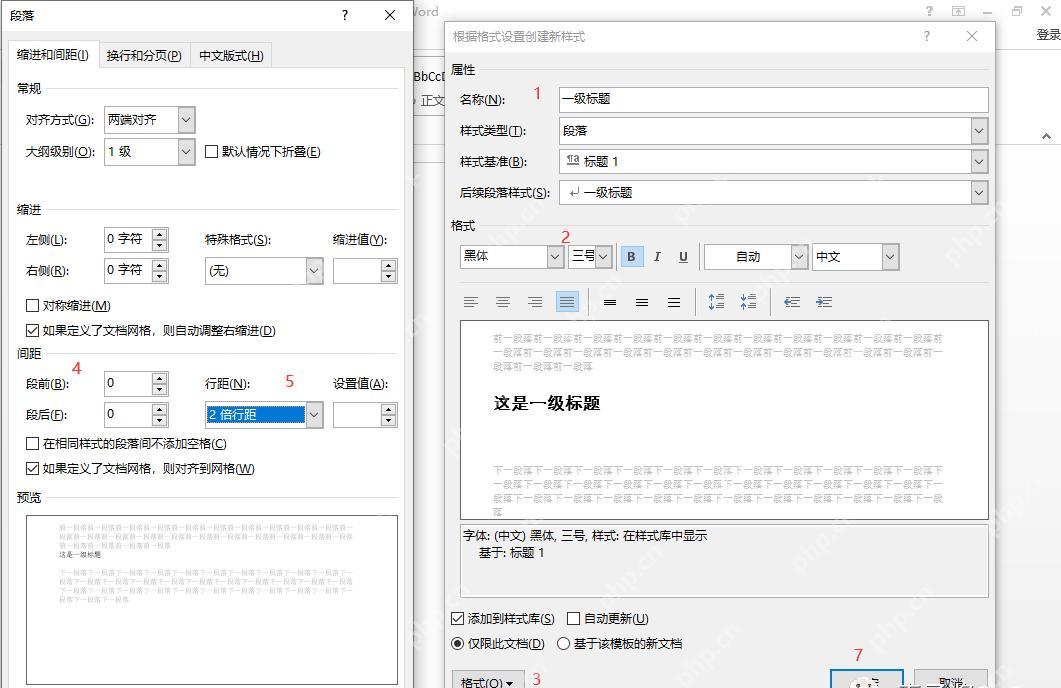Screen dimensions: 1061x688
Task: Click the increase indent icon
Action: tap(823, 302)
